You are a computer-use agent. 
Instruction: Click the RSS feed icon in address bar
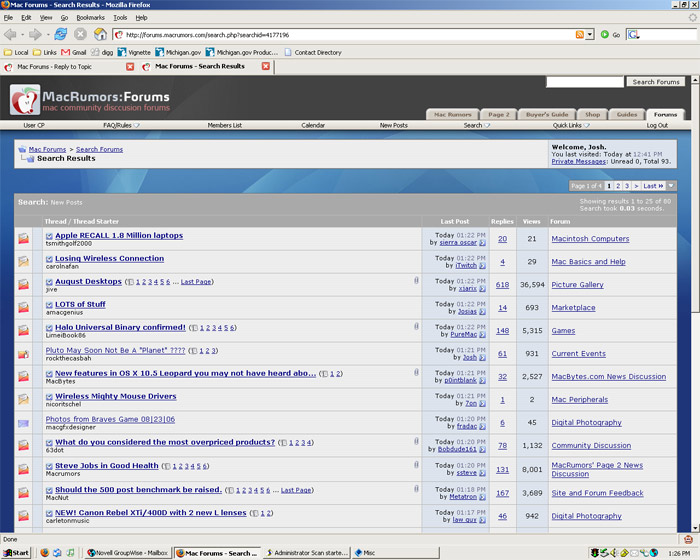[x=579, y=34]
